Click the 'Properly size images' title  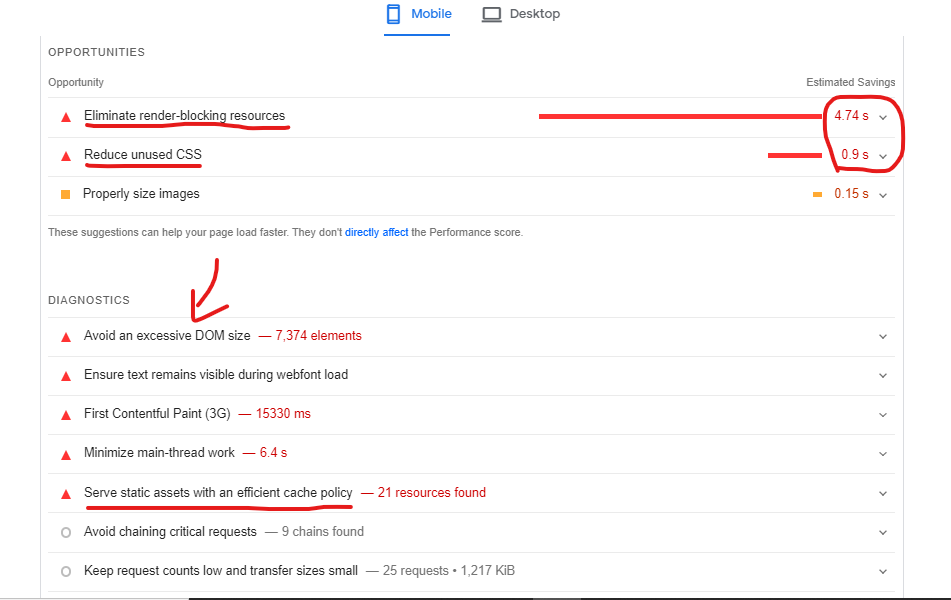pos(141,194)
